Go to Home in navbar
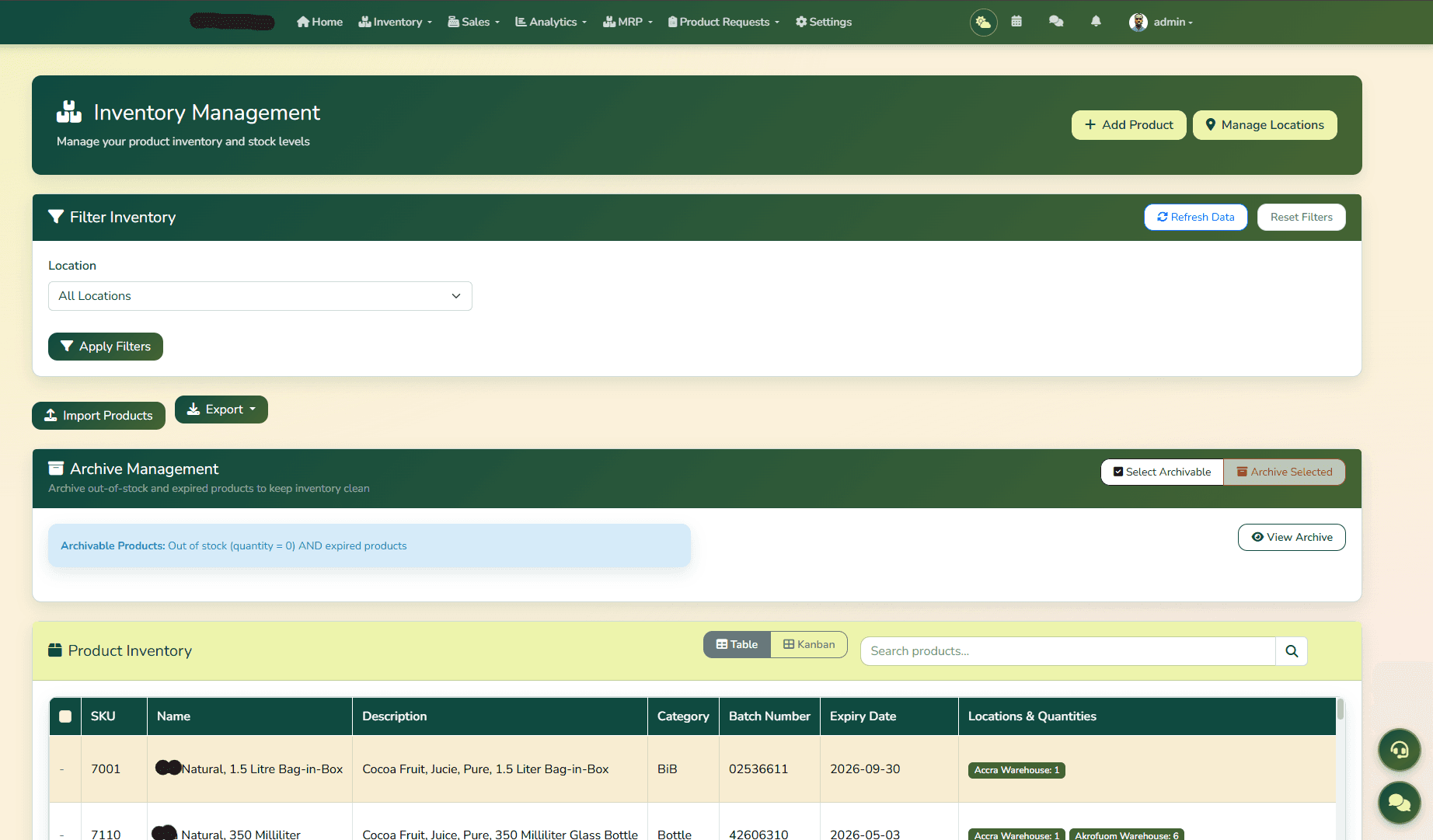Viewport: 1433px width, 840px height. 319,22
